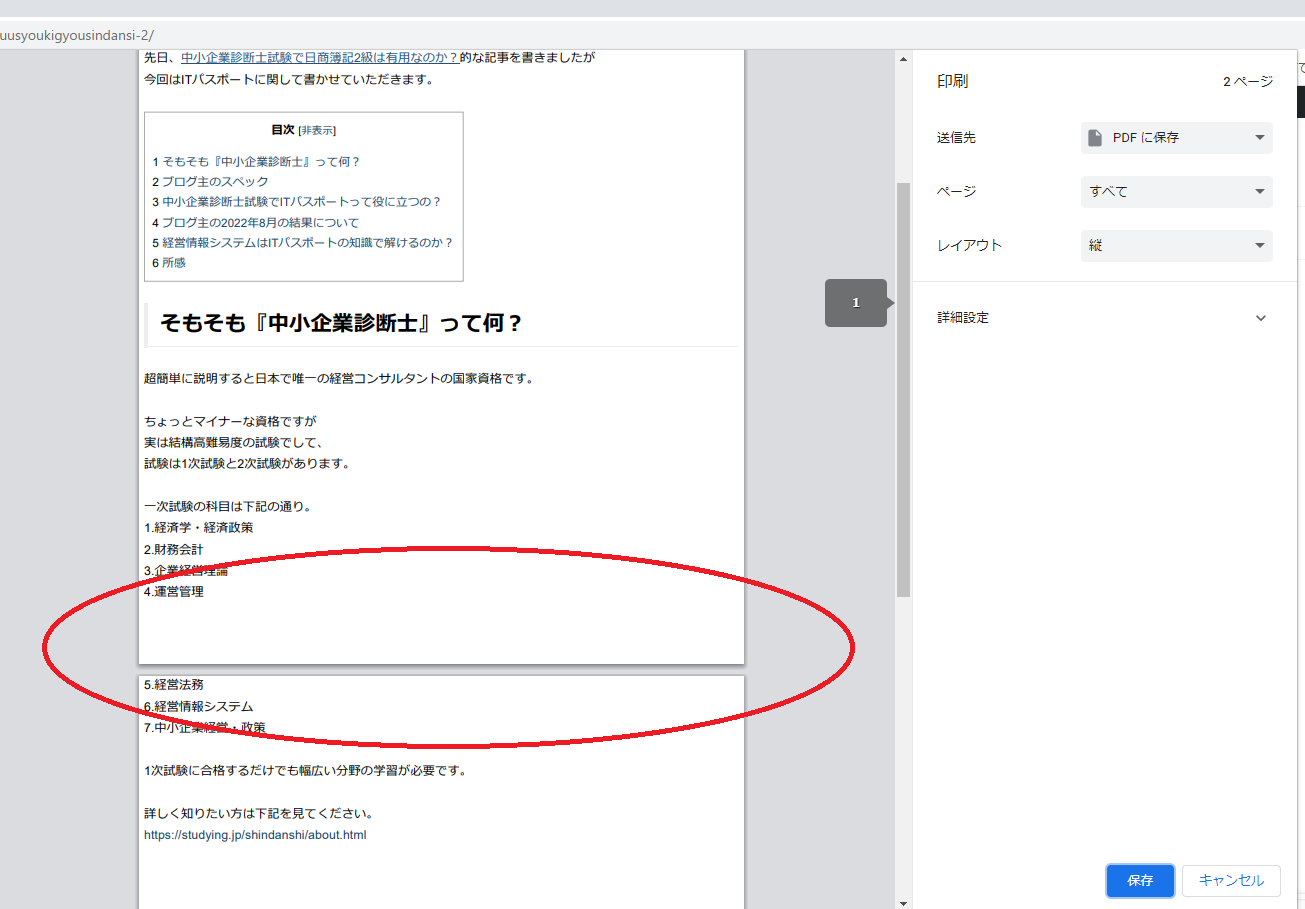The width and height of the screenshot is (1305, 909).
Task: Click the heading そもそも『中小企業診断士』って何？
Action: [x=341, y=324]
